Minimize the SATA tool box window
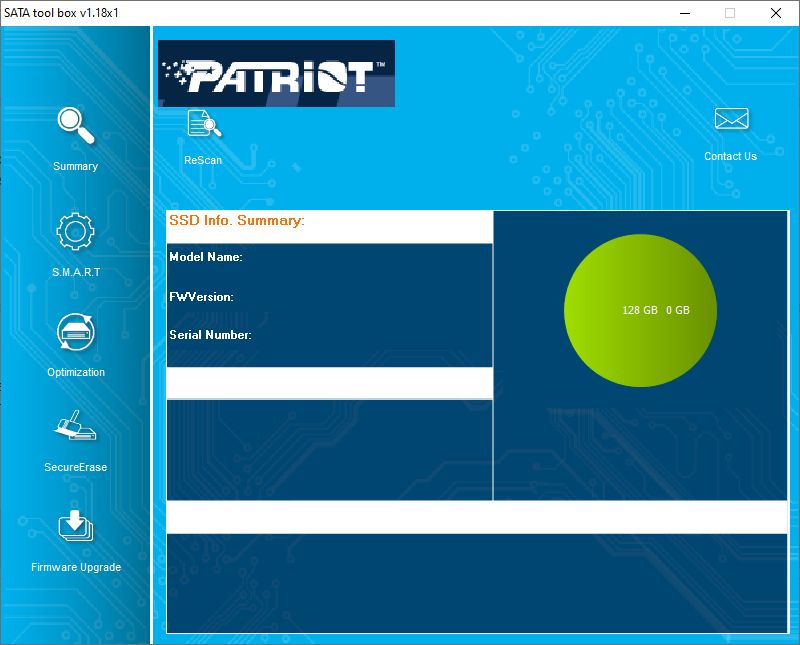The height and width of the screenshot is (645, 800). [685, 13]
